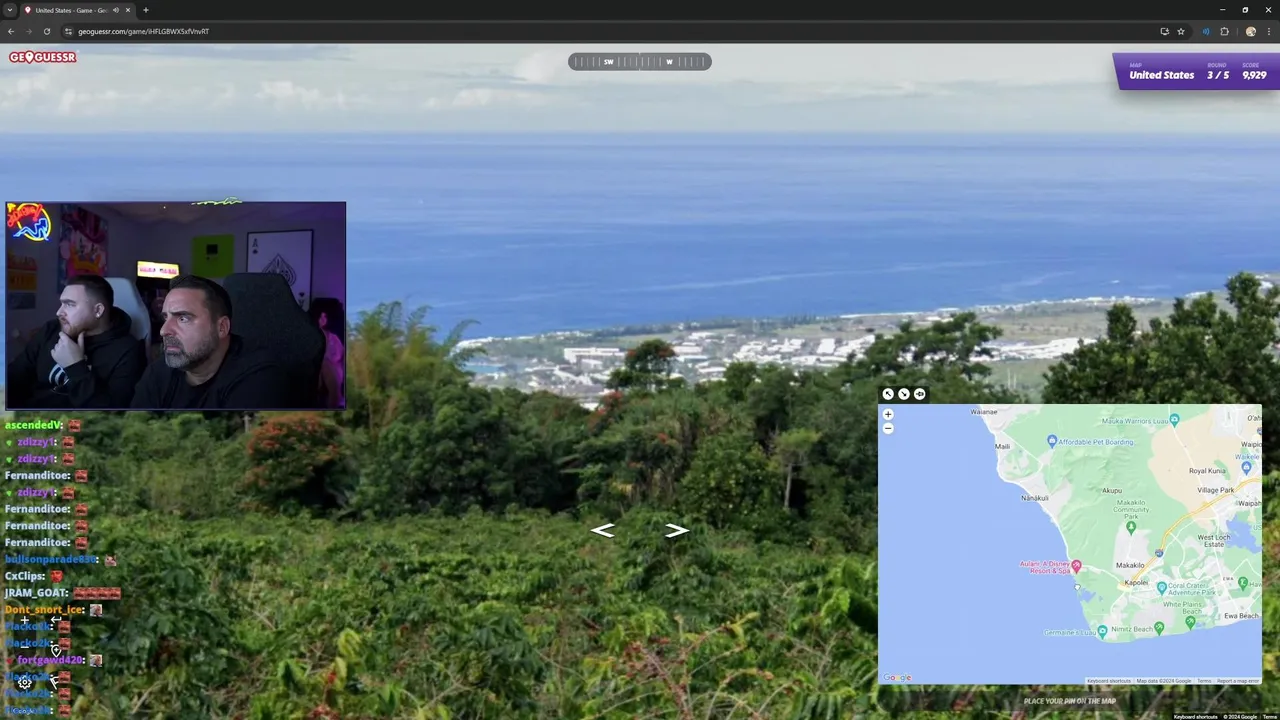Click the Nimitz Beach marker
1280x720 pixels.
[x=1159, y=627]
